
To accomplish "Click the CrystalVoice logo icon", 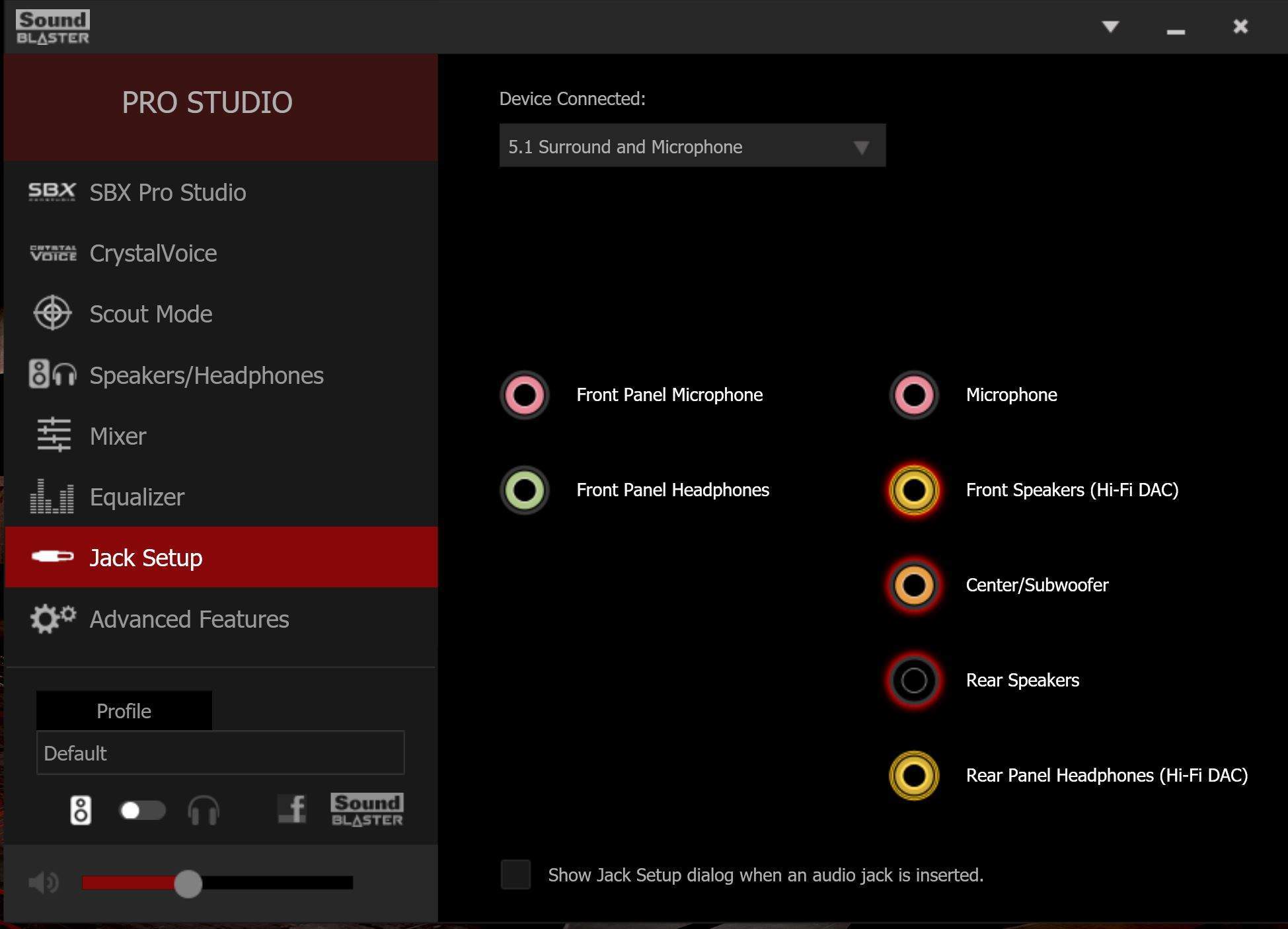I will 53,253.
